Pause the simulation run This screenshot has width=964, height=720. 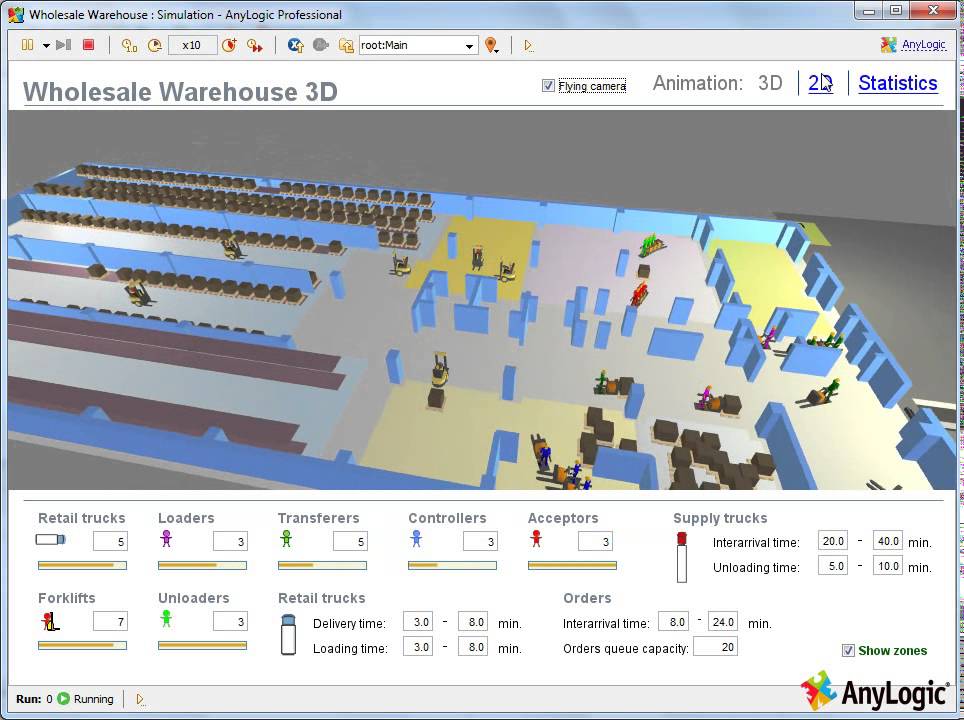(28, 45)
